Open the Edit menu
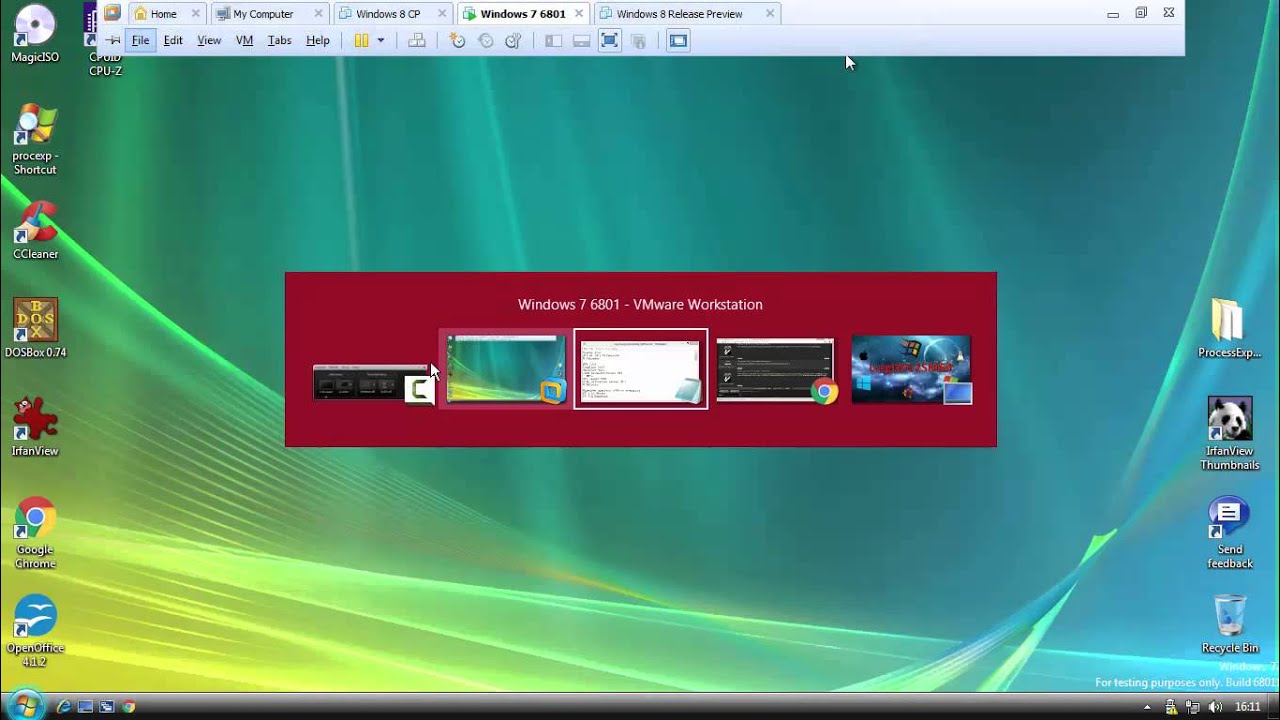Image resolution: width=1280 pixels, height=720 pixels. coord(173,41)
